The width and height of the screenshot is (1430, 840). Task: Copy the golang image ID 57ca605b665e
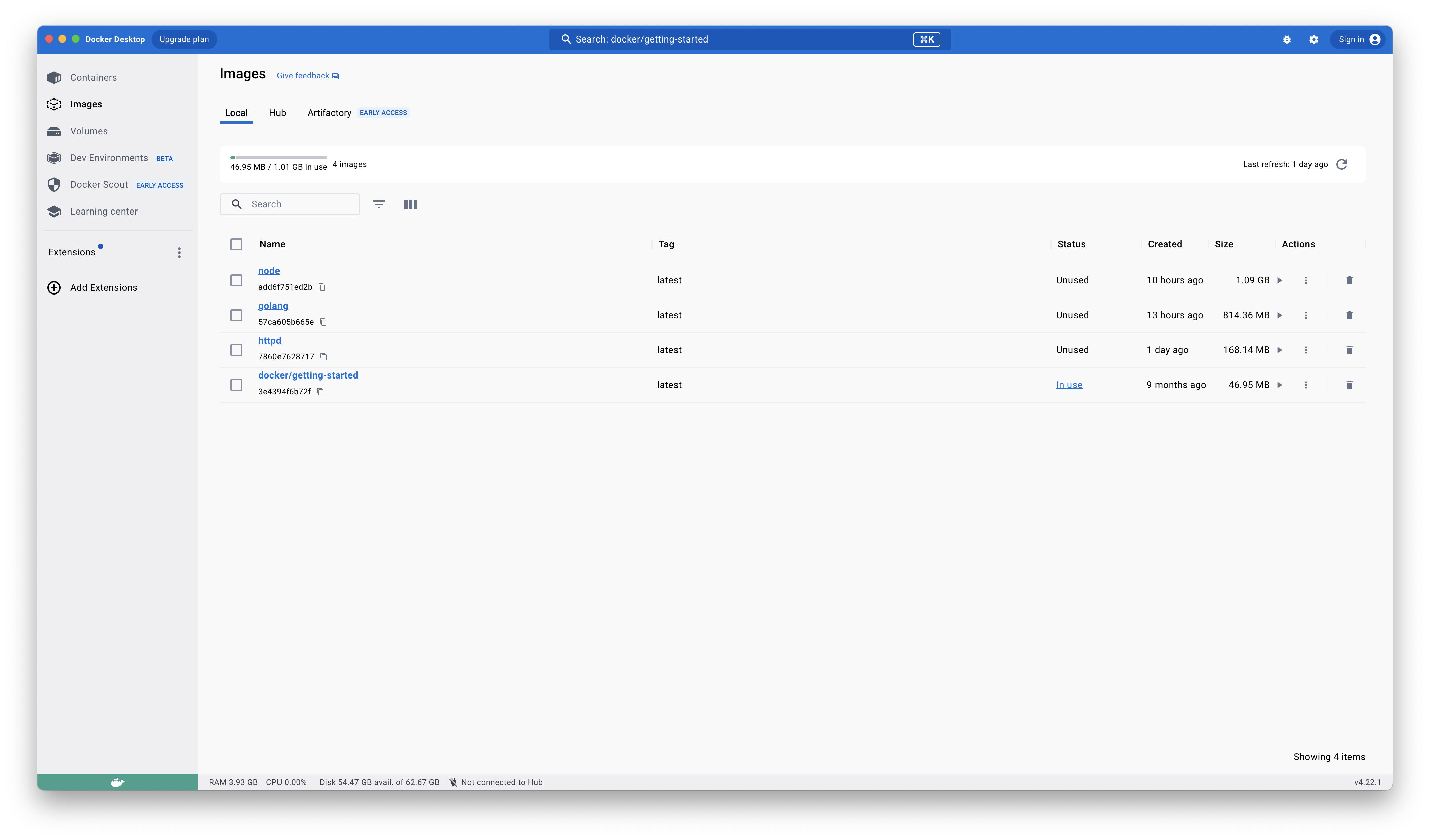click(323, 322)
